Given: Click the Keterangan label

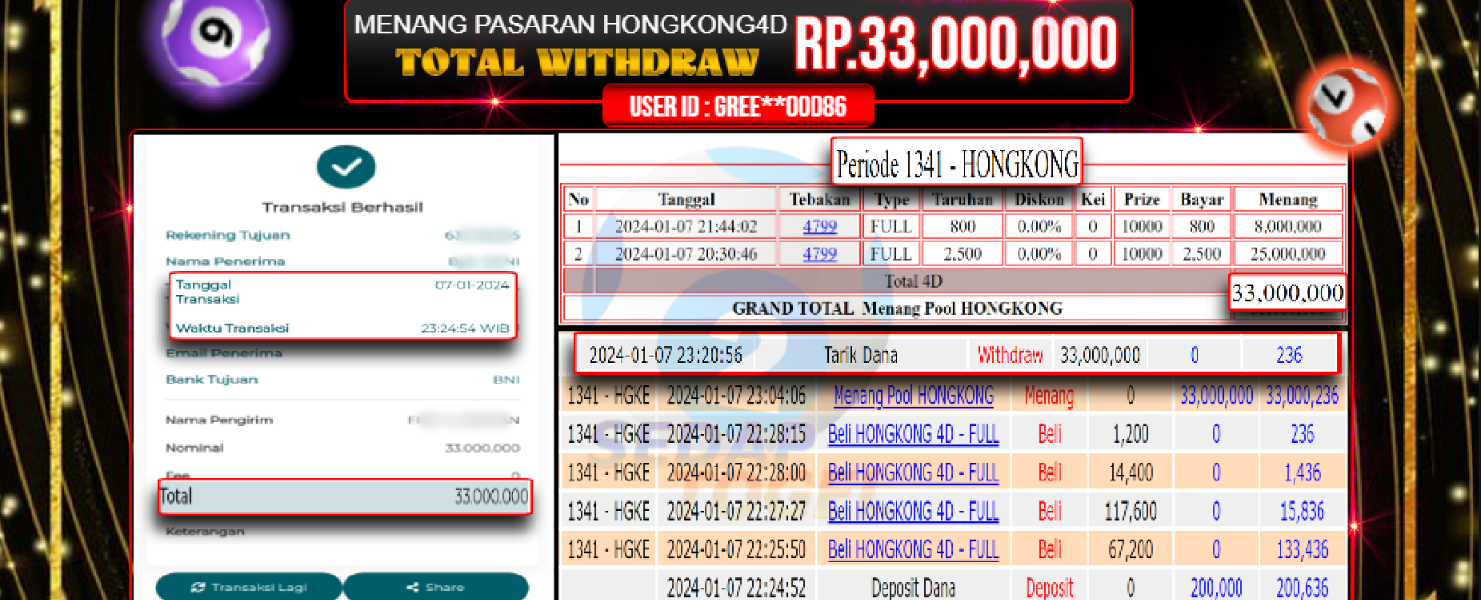Looking at the screenshot, I should coord(205,531).
